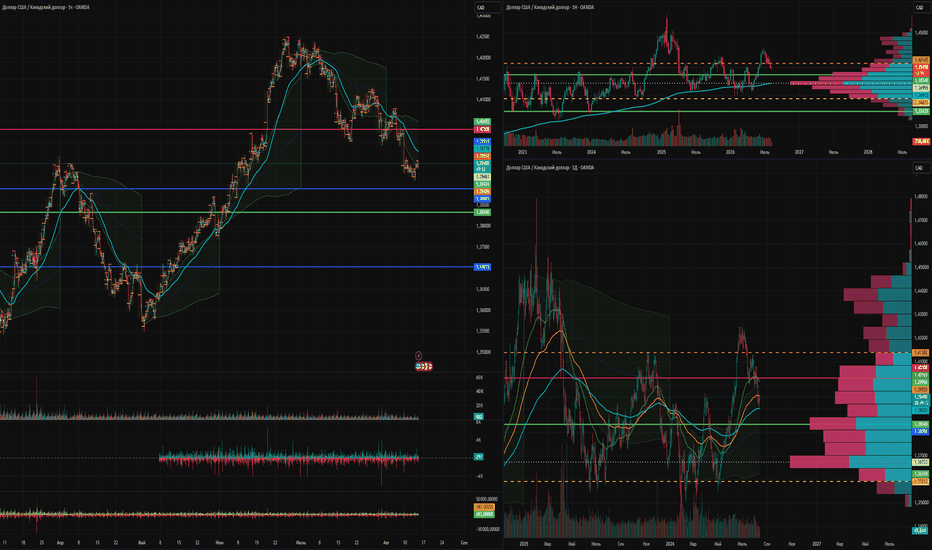932x550 pixels.
Task: Click the 1Н OANDA weekly chart title
Action: [550, 7]
